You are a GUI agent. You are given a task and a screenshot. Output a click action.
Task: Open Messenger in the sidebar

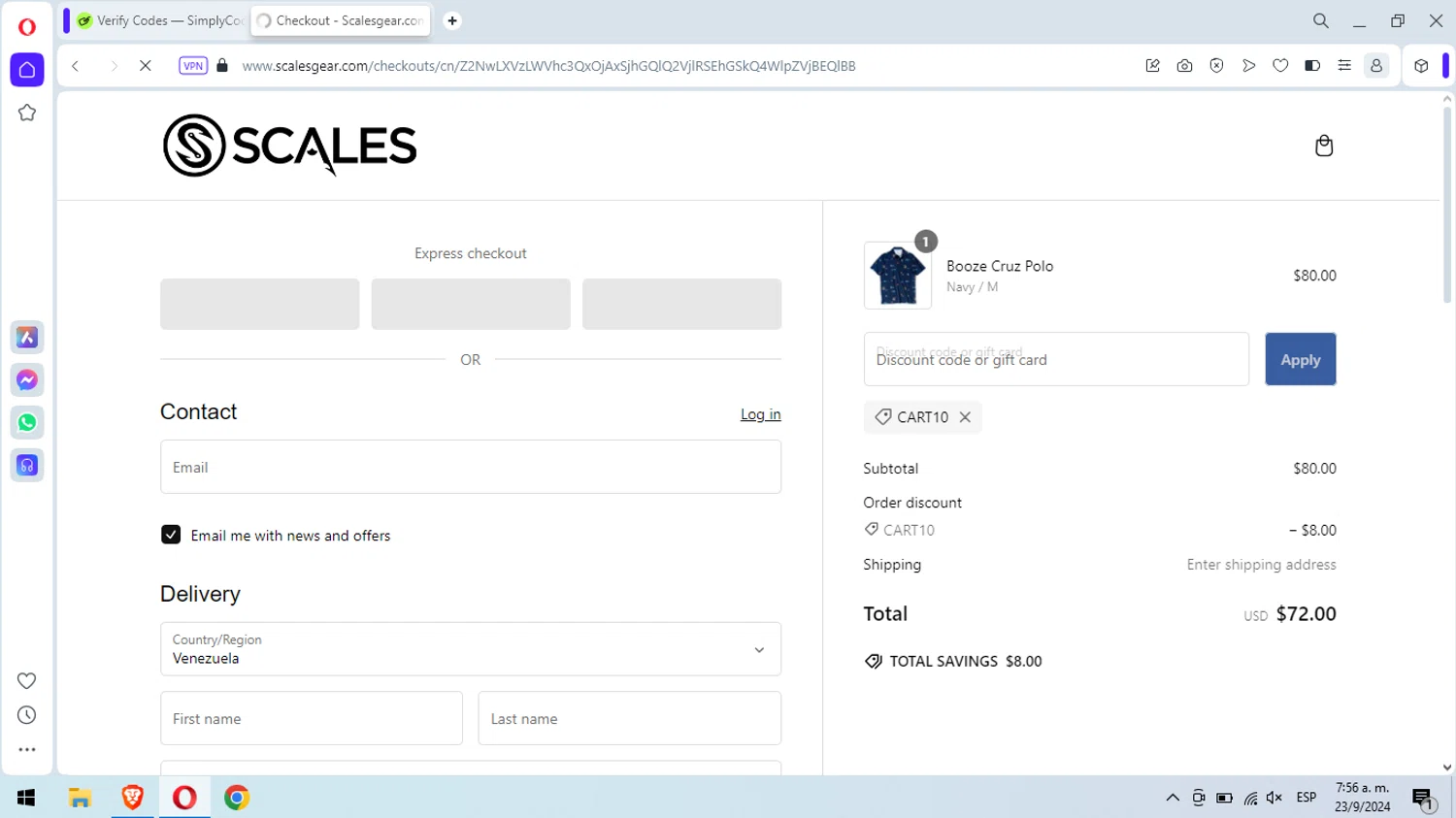coord(27,379)
